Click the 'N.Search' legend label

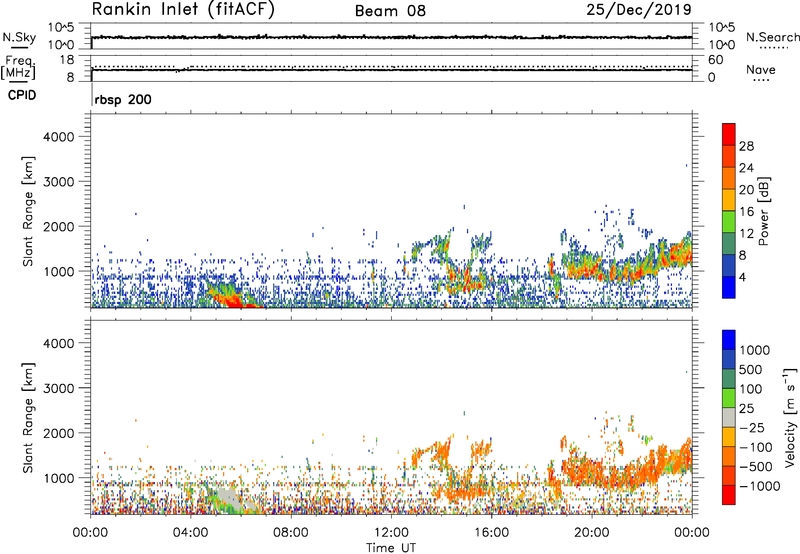point(772,37)
